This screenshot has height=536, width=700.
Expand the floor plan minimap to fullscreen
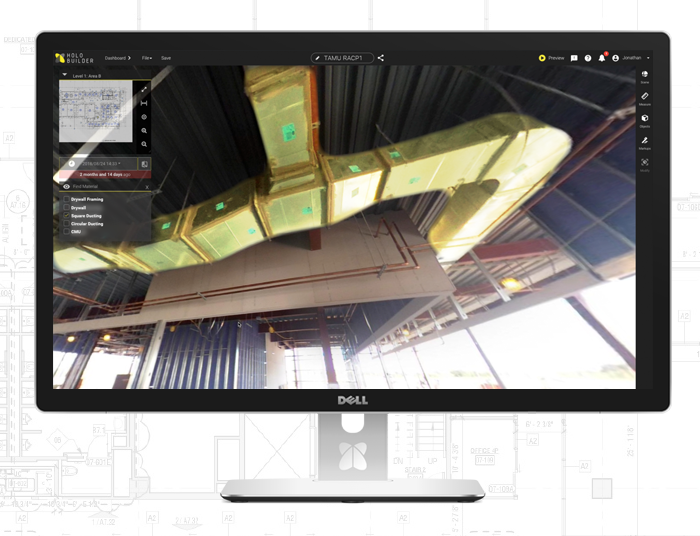(144, 89)
